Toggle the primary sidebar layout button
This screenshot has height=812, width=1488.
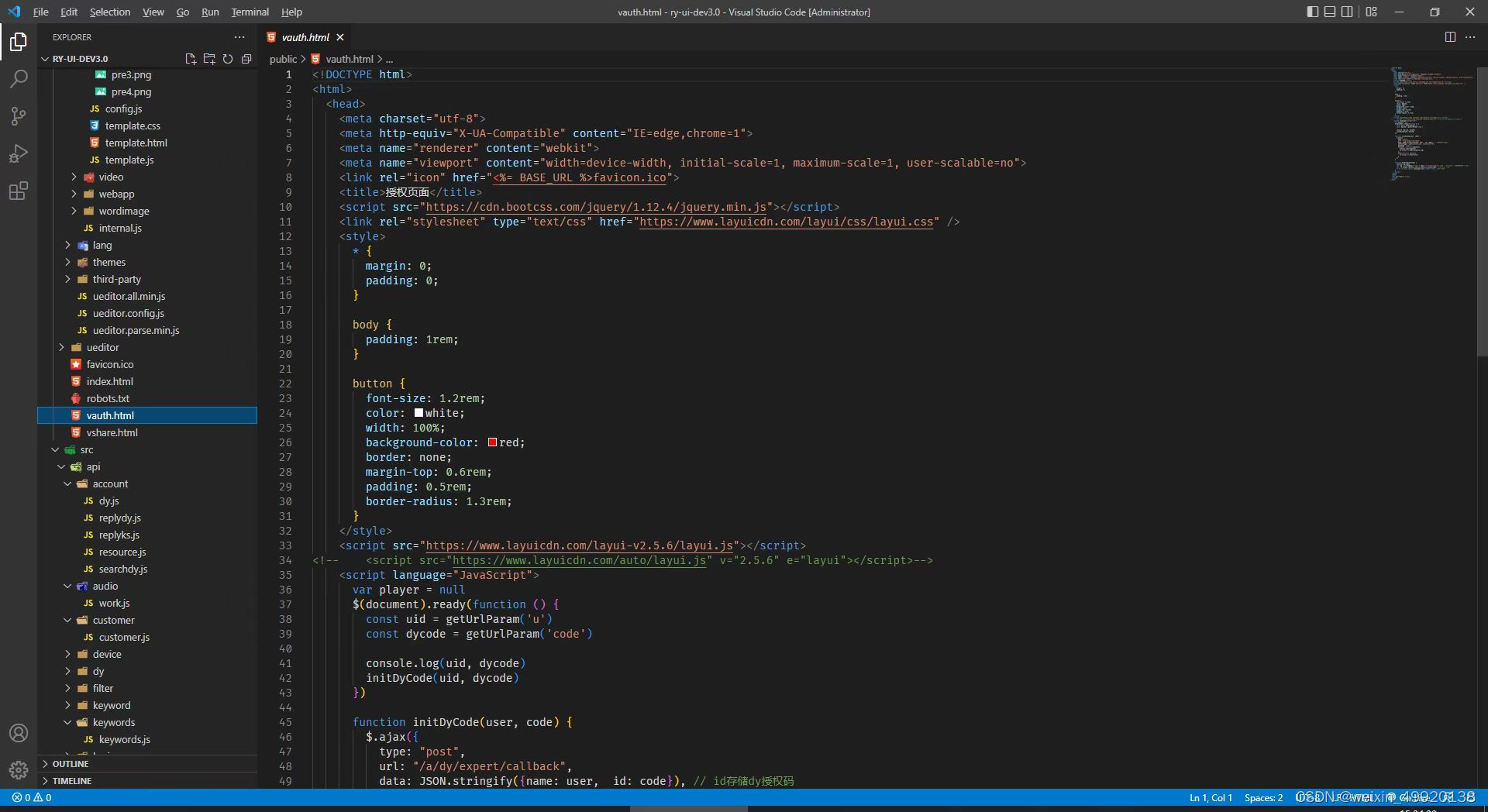coord(1312,12)
